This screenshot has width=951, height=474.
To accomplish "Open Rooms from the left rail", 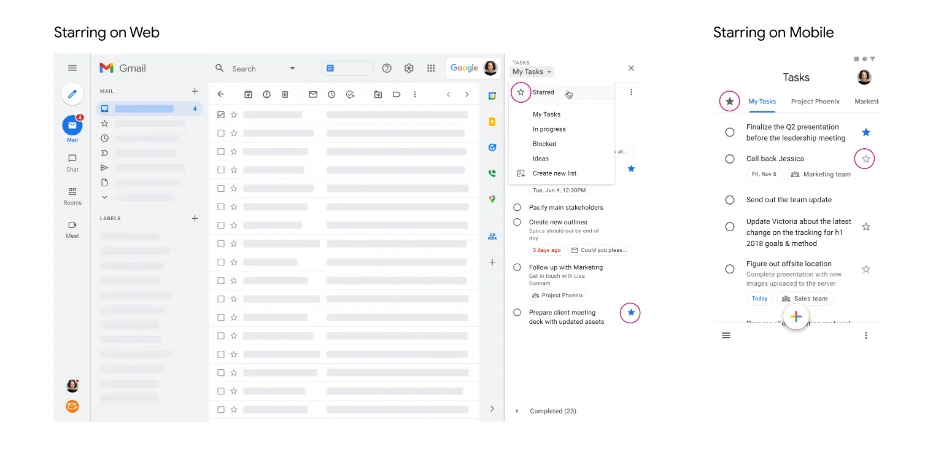I will click(x=72, y=195).
